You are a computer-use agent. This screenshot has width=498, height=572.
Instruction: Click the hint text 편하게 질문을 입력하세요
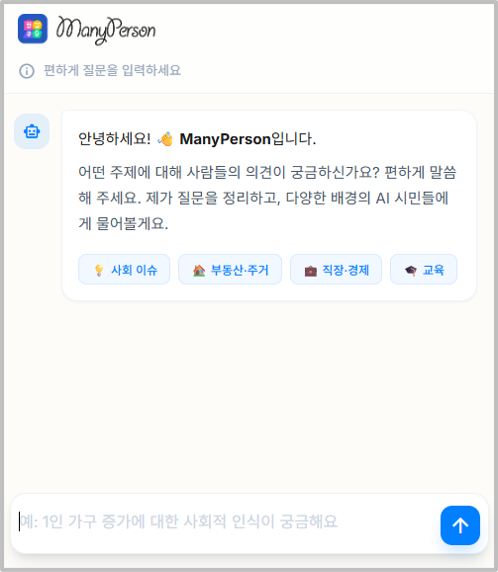click(112, 70)
